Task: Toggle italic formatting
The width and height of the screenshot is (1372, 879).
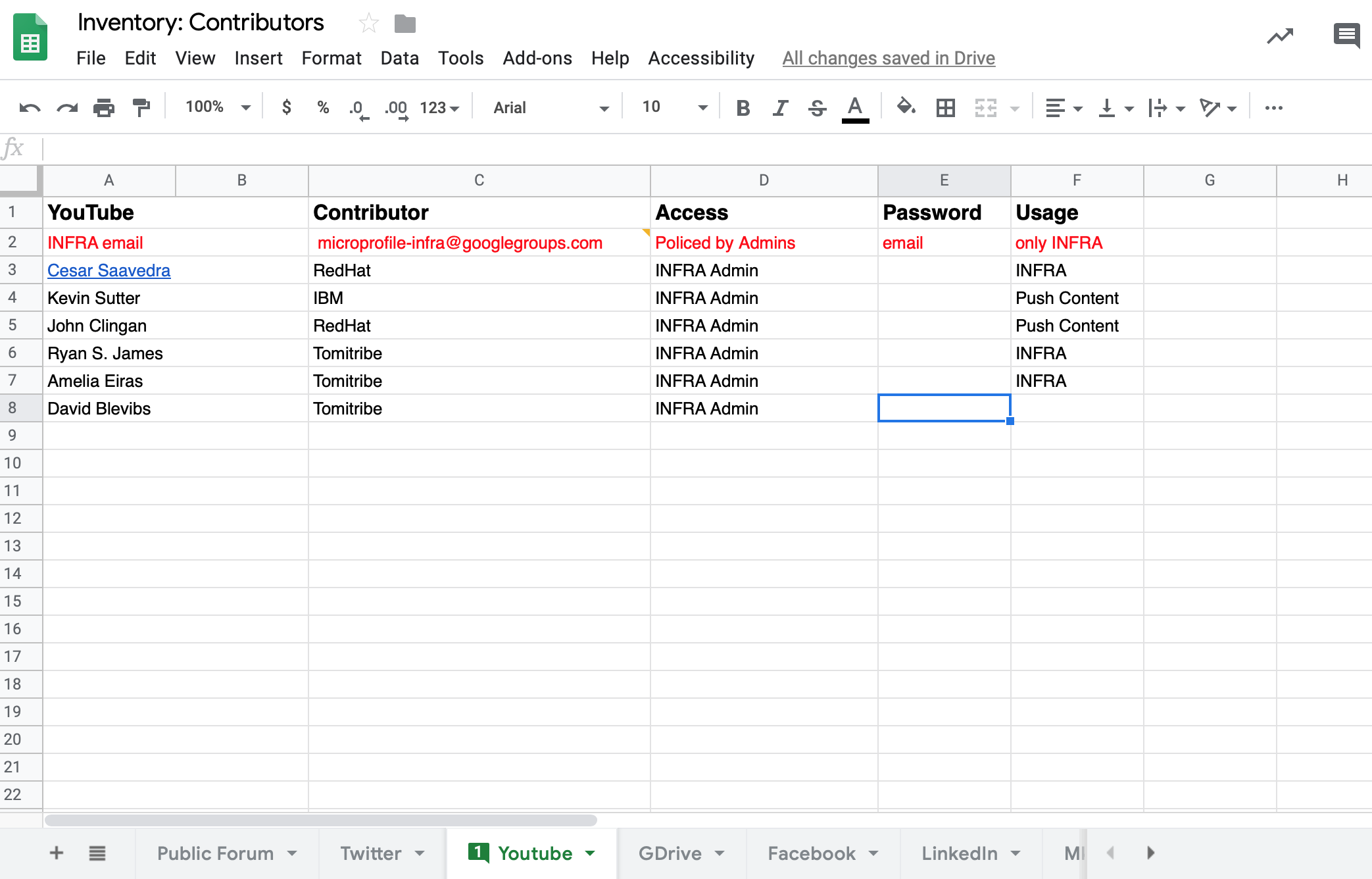Action: coord(780,108)
